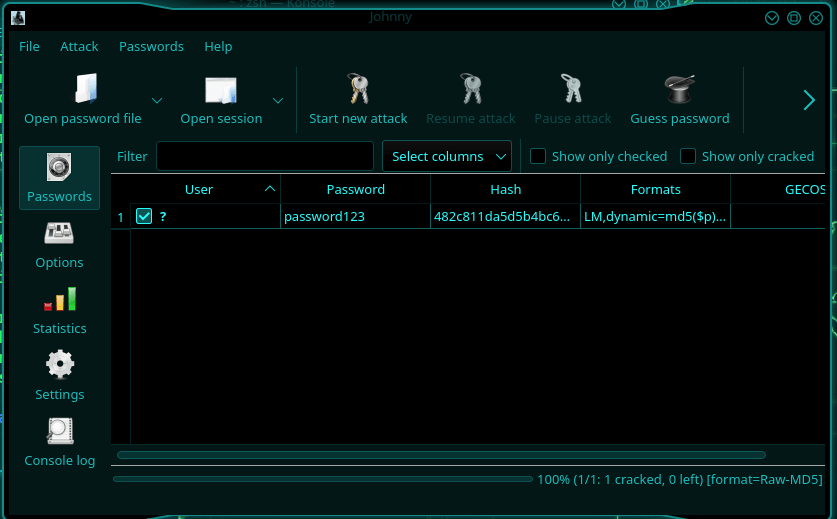Enable Show only cracked checkbox
This screenshot has width=837, height=519.
[x=688, y=156]
